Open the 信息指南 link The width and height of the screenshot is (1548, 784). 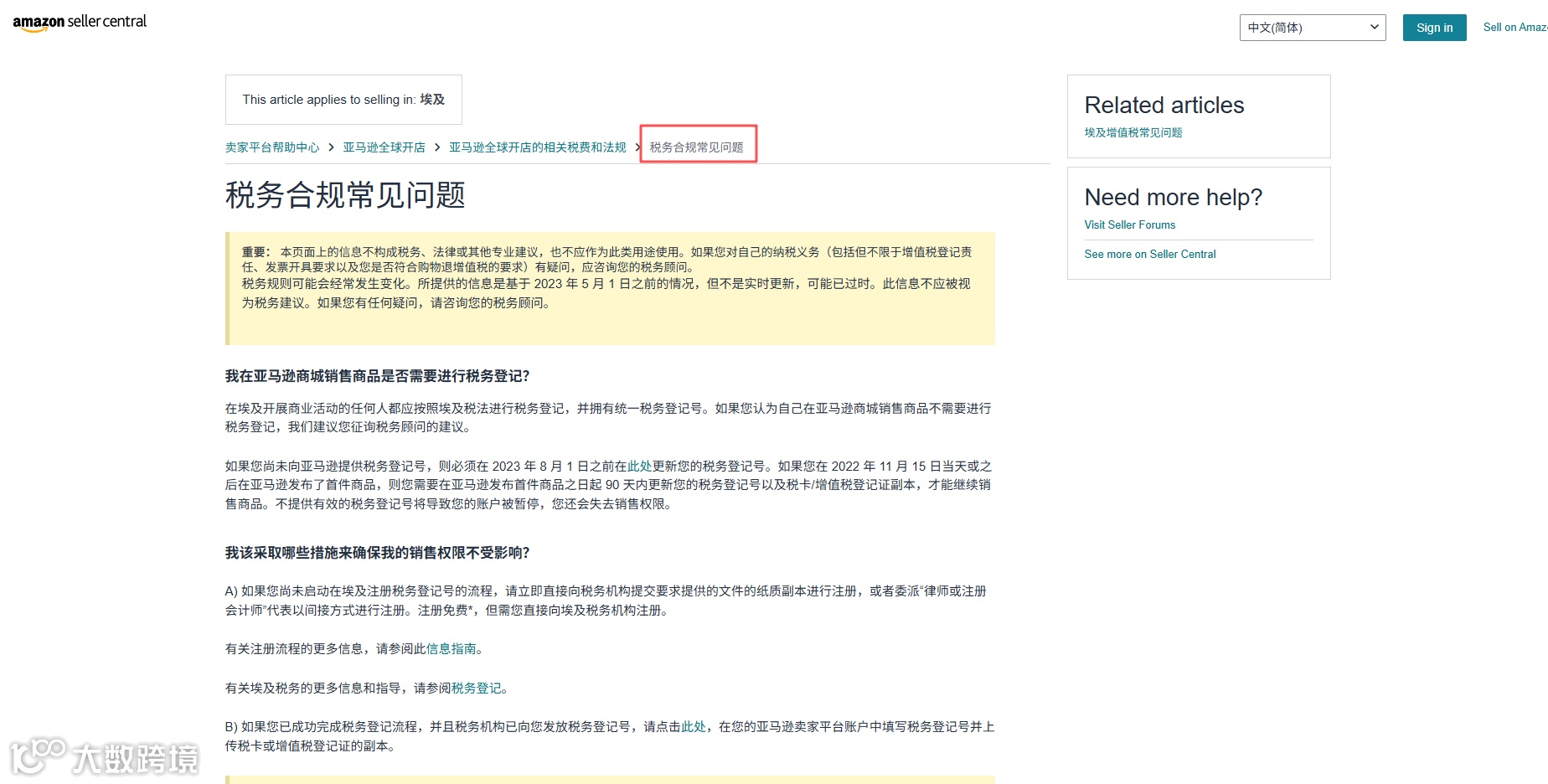[451, 649]
